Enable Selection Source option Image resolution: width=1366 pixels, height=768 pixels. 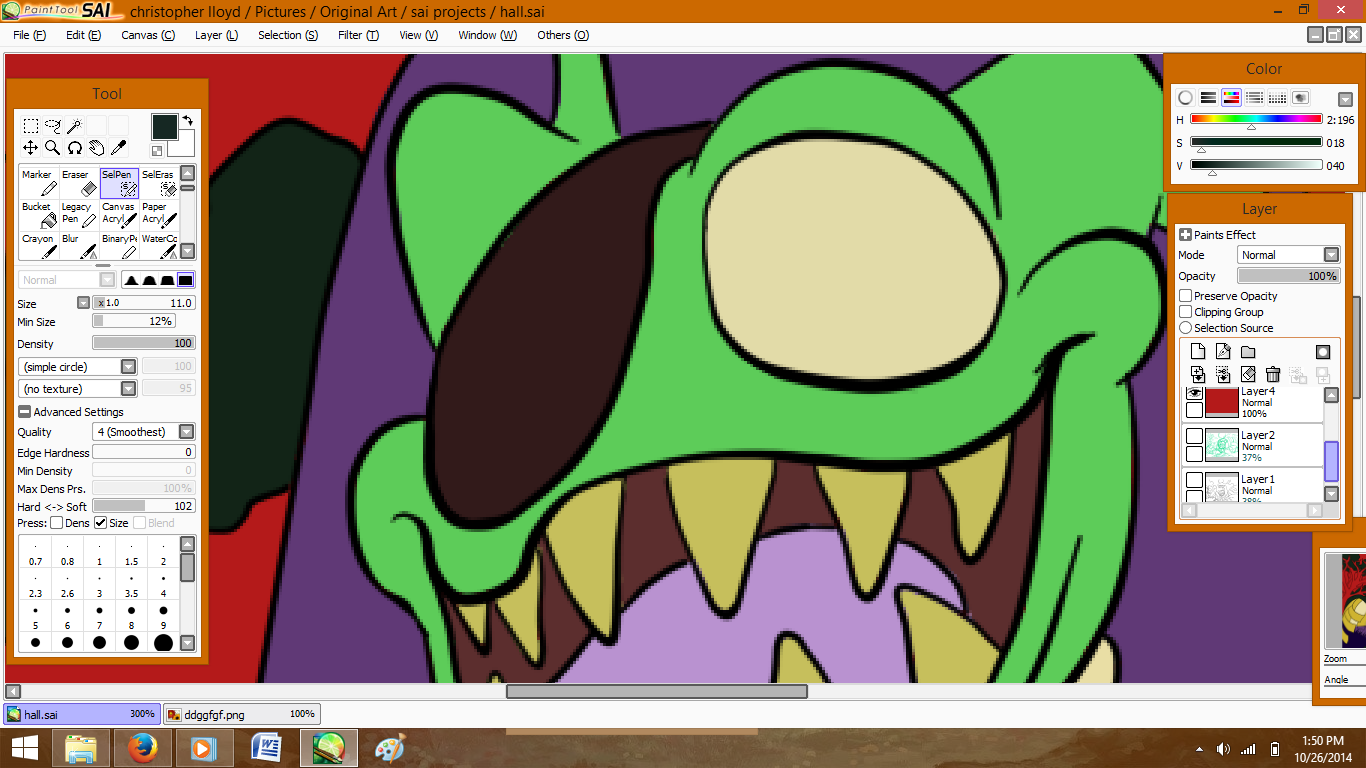(x=1186, y=328)
